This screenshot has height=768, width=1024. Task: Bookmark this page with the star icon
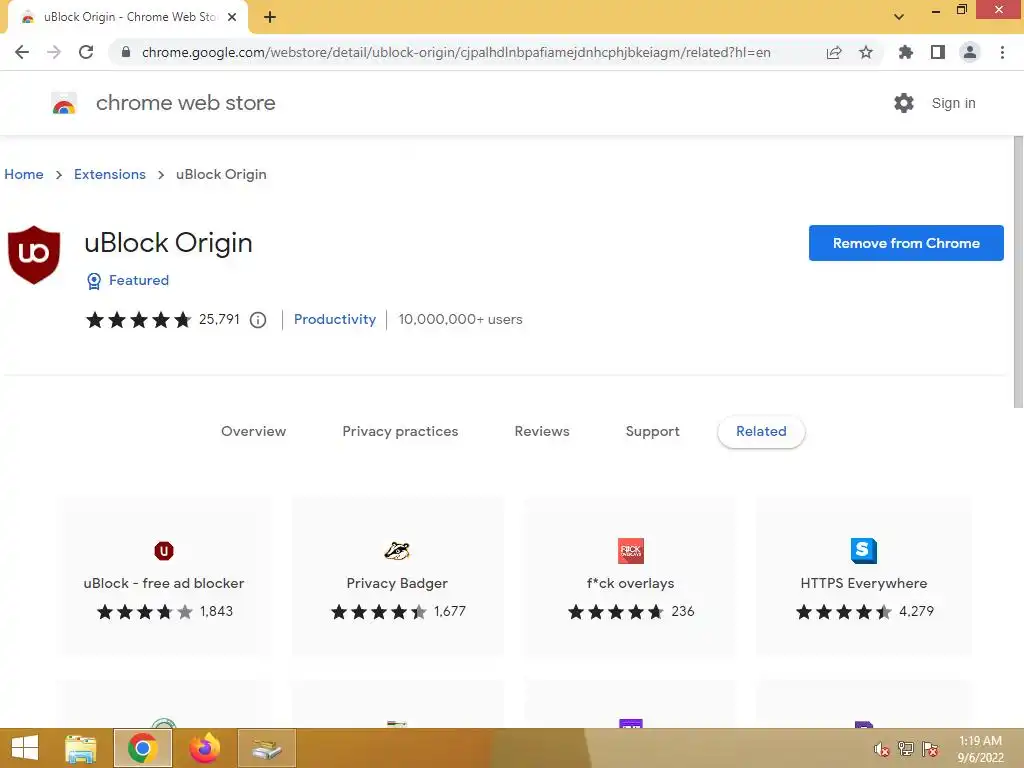point(866,52)
